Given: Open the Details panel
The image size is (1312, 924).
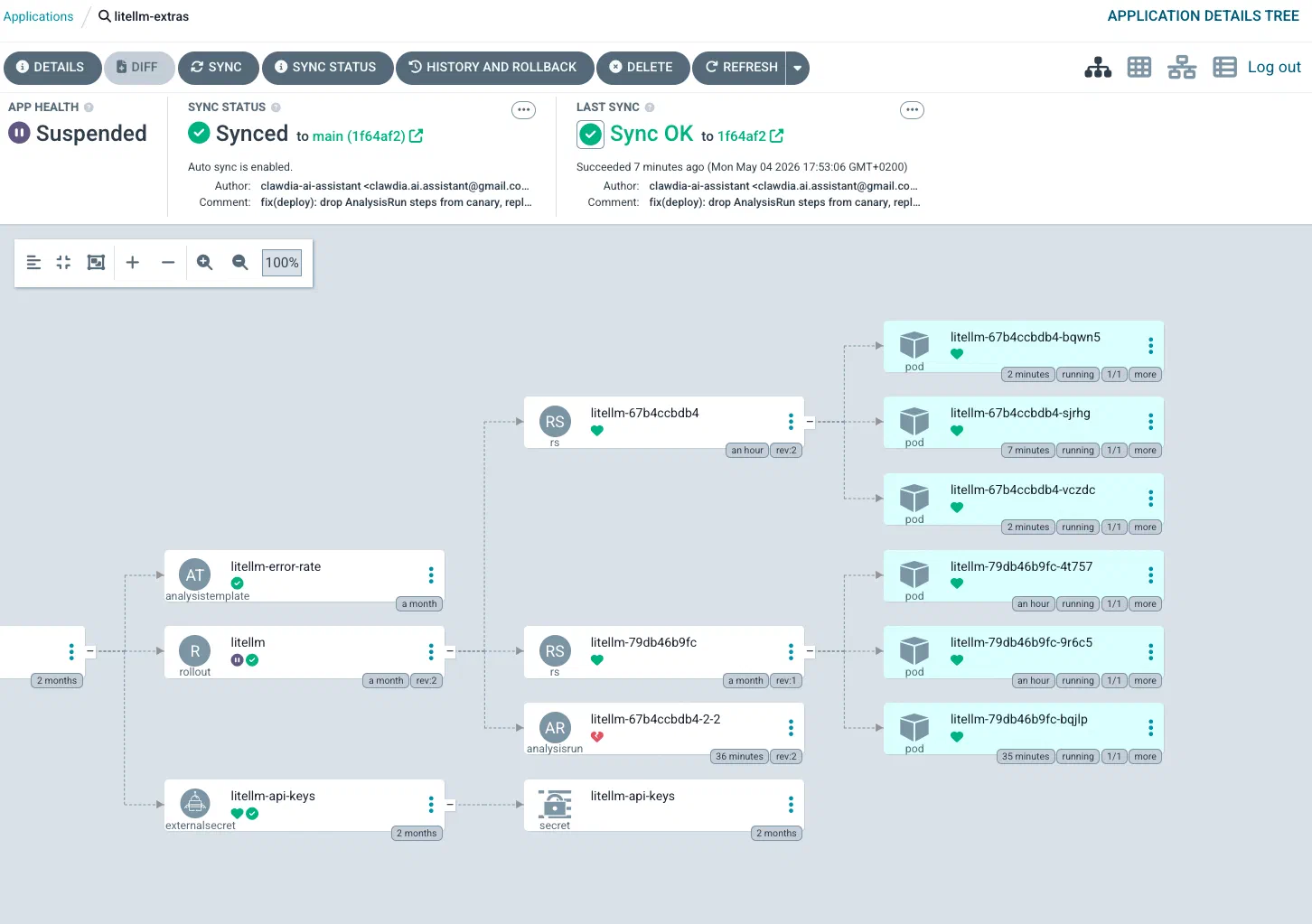Looking at the screenshot, I should point(52,68).
